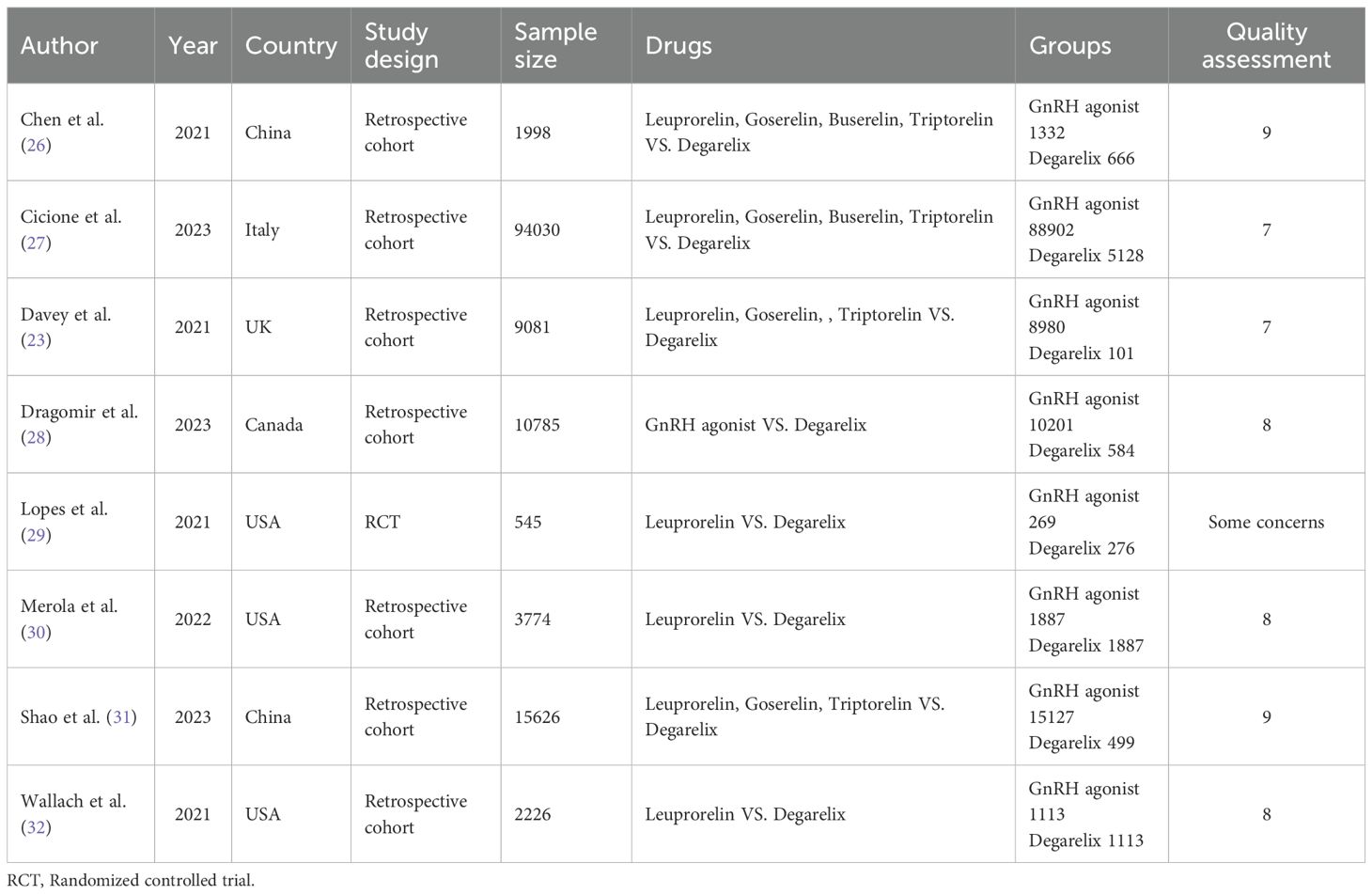Click the "GnRH agonist VS. Degarelix" drugs cell

(756, 425)
